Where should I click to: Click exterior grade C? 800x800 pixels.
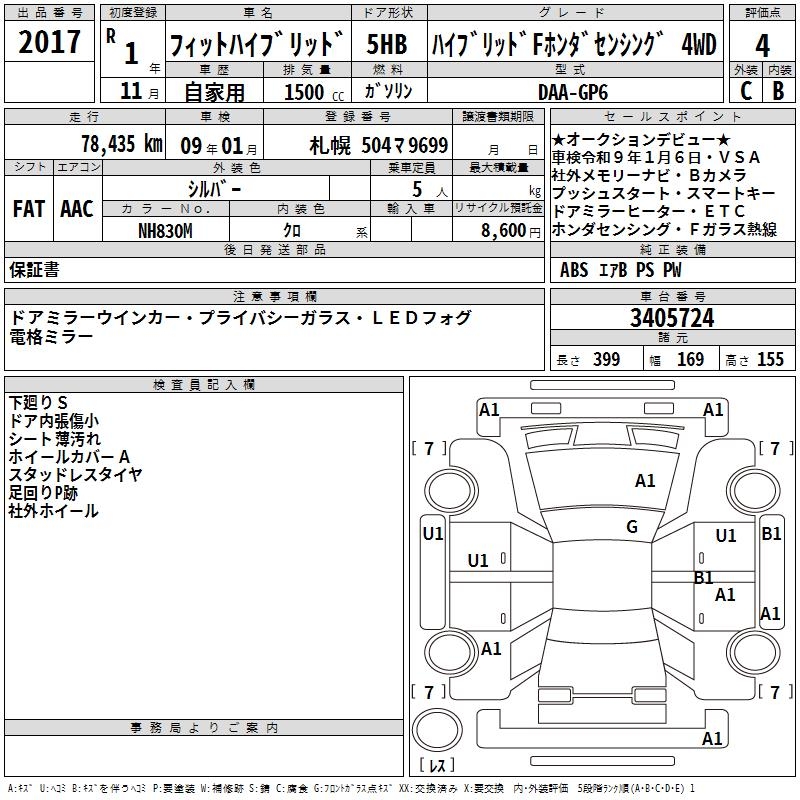746,91
